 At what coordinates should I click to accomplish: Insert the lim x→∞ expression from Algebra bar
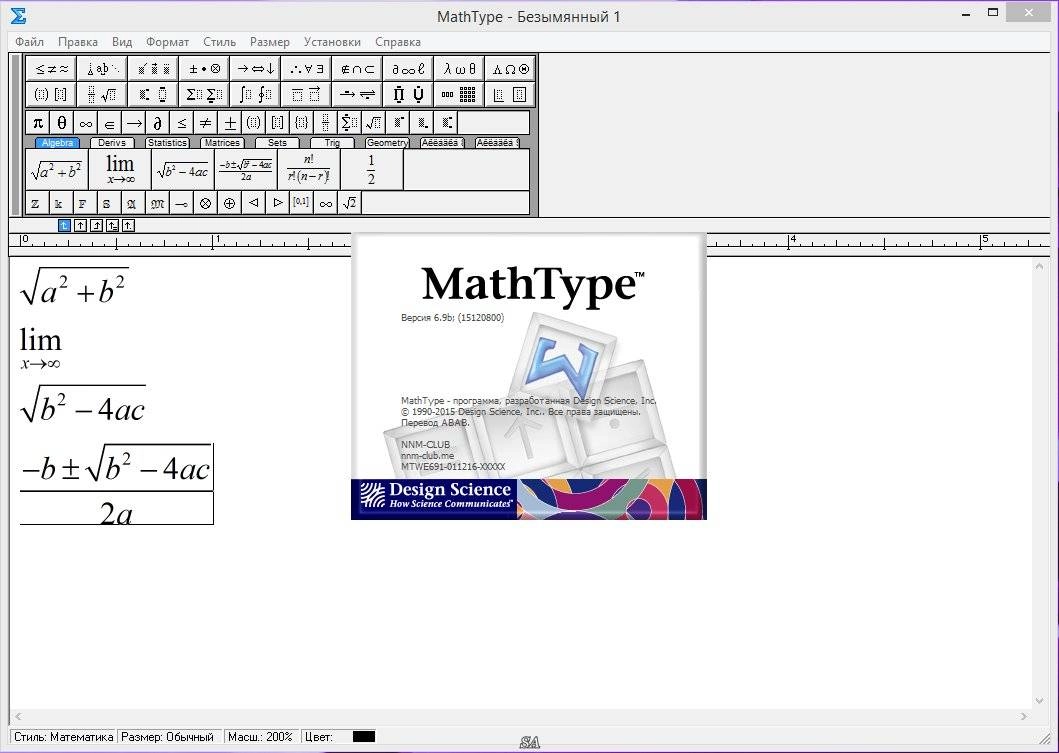click(120, 170)
